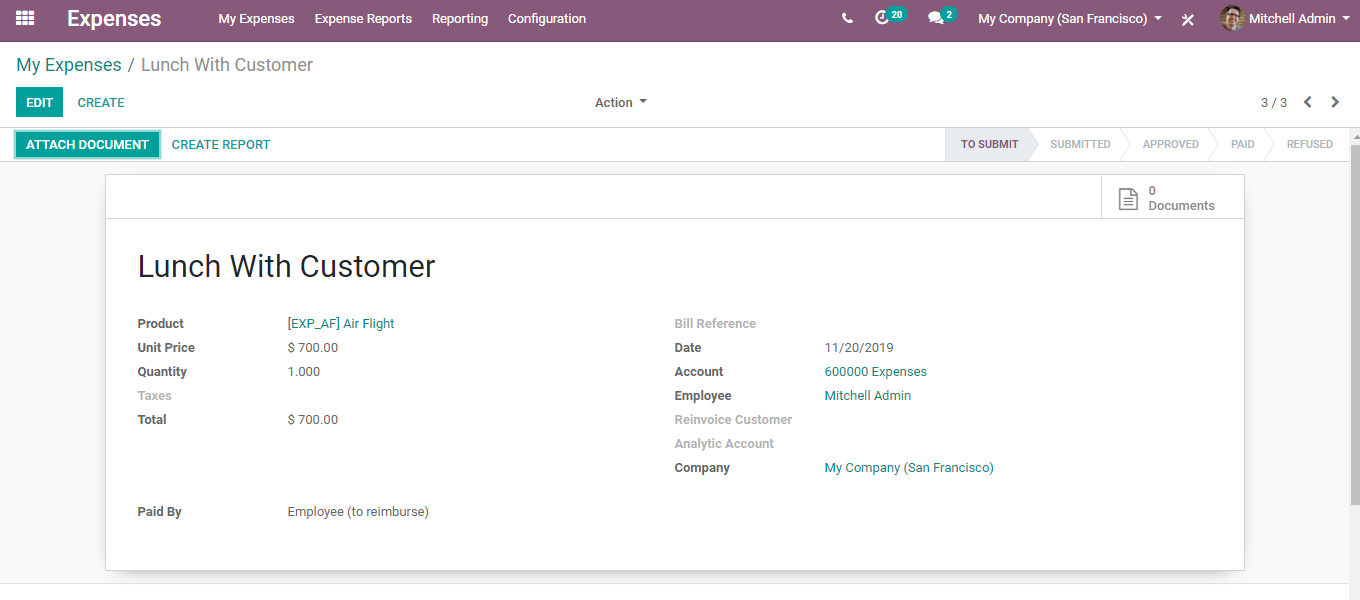Open 600000 Expenses account link

pos(876,371)
